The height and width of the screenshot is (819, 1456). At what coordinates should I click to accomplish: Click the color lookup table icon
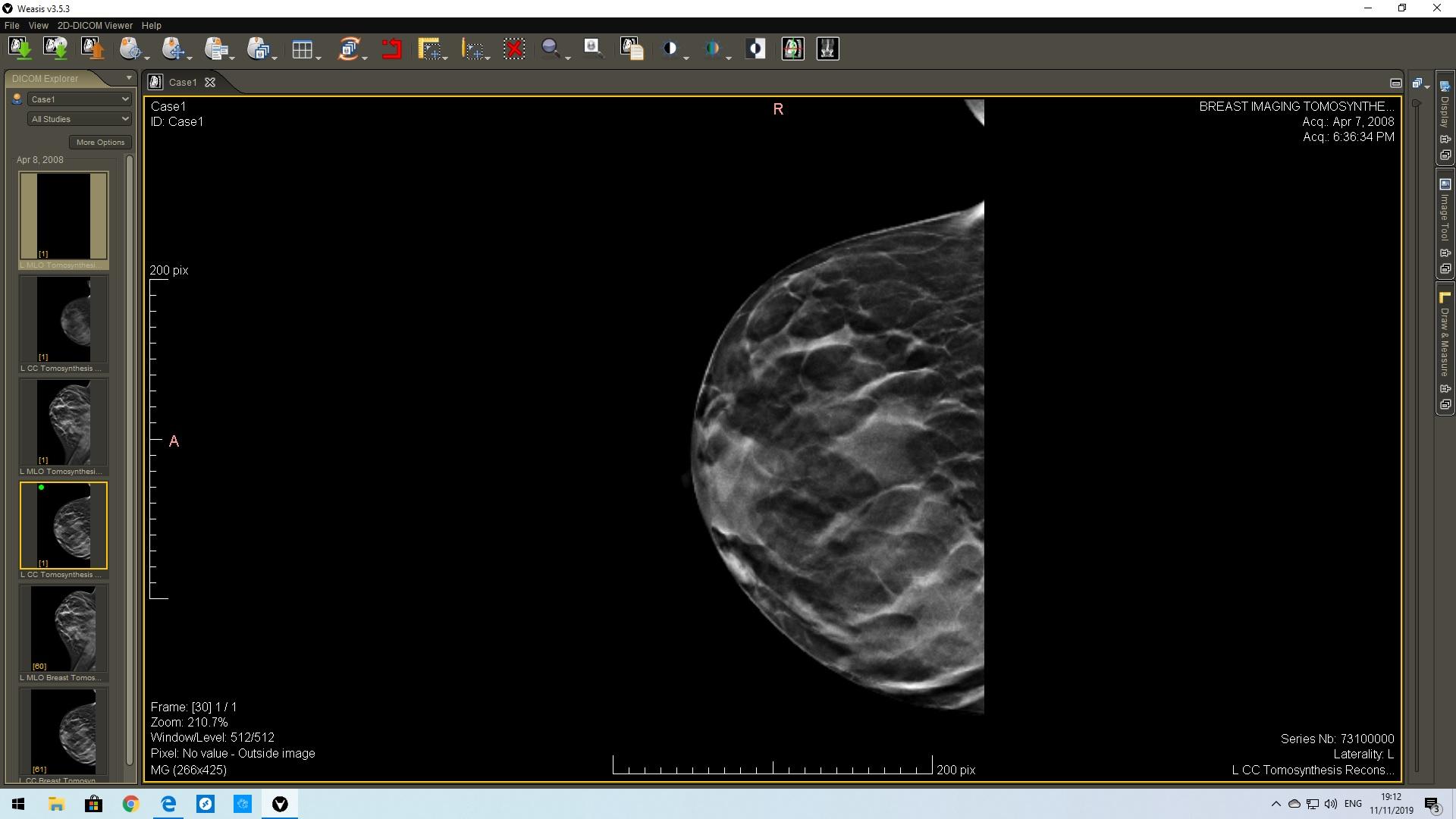pyautogui.click(x=712, y=49)
